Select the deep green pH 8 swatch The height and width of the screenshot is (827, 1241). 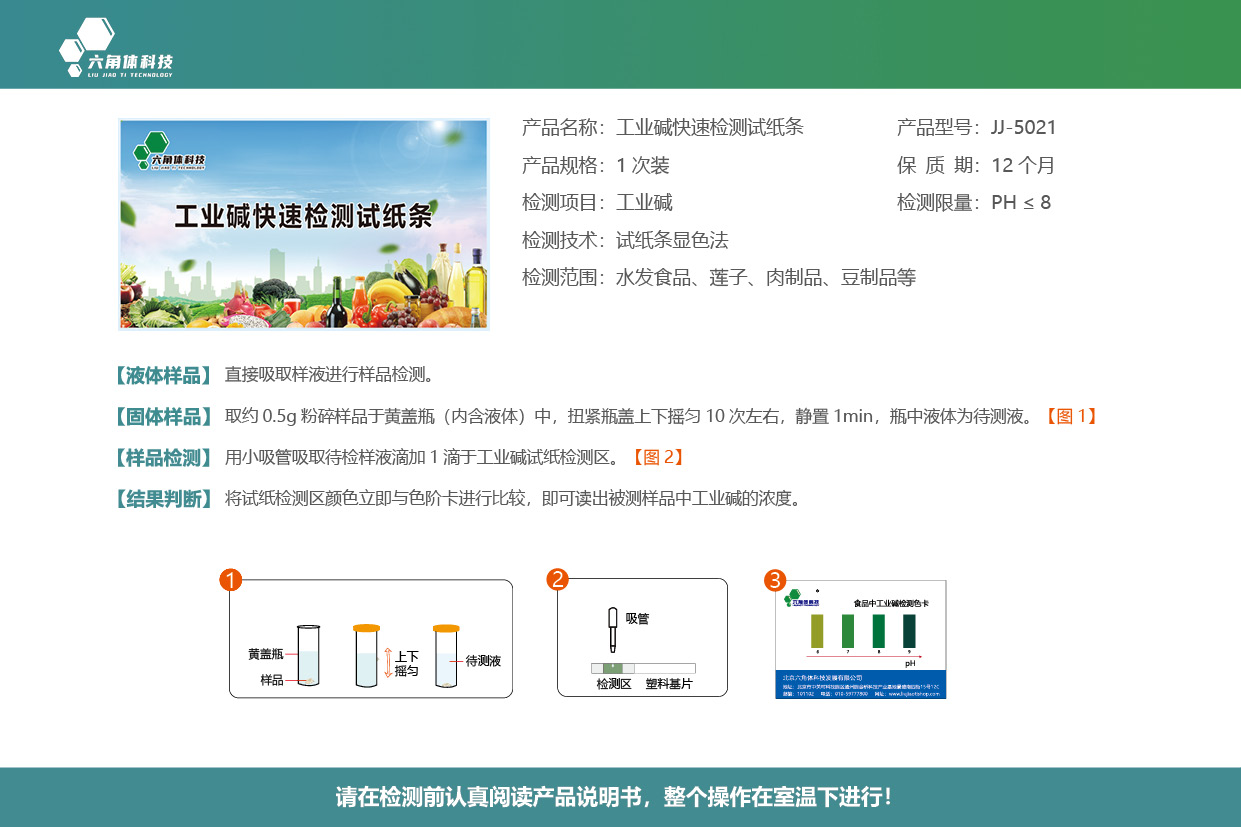click(x=879, y=631)
